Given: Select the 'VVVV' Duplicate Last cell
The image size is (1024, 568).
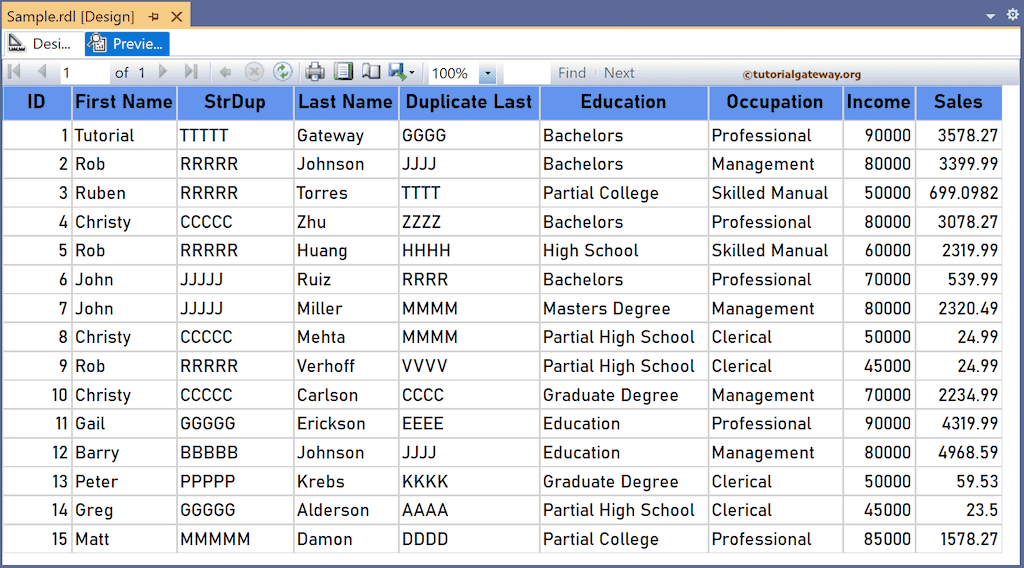Looking at the screenshot, I should coord(469,366).
